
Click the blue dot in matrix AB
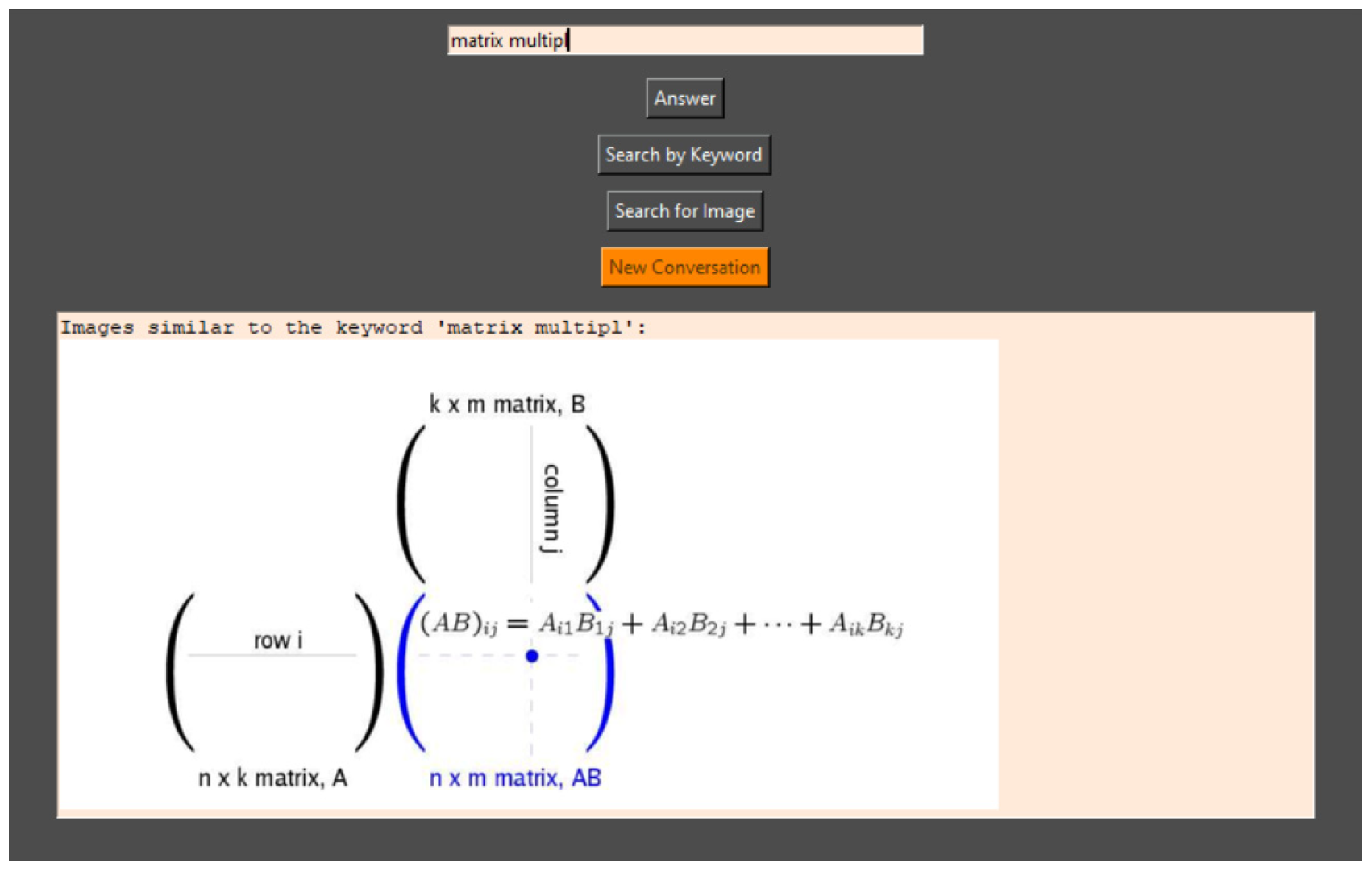[531, 656]
